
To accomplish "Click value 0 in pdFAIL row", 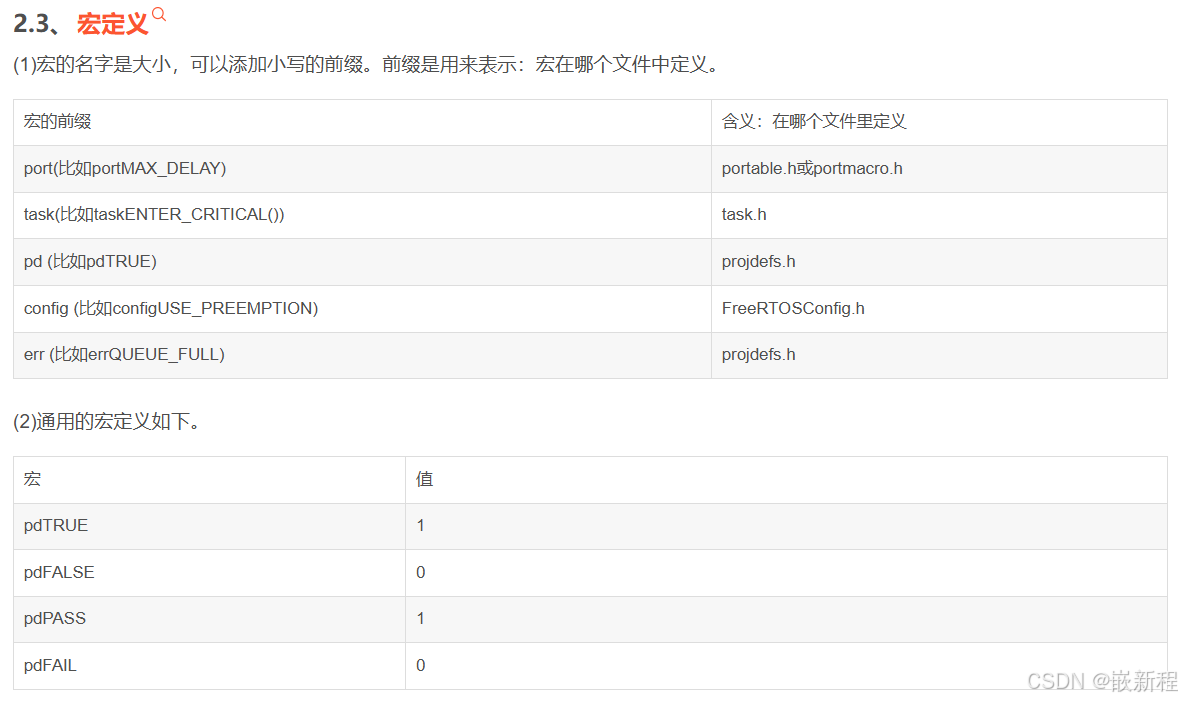I will (786, 666).
